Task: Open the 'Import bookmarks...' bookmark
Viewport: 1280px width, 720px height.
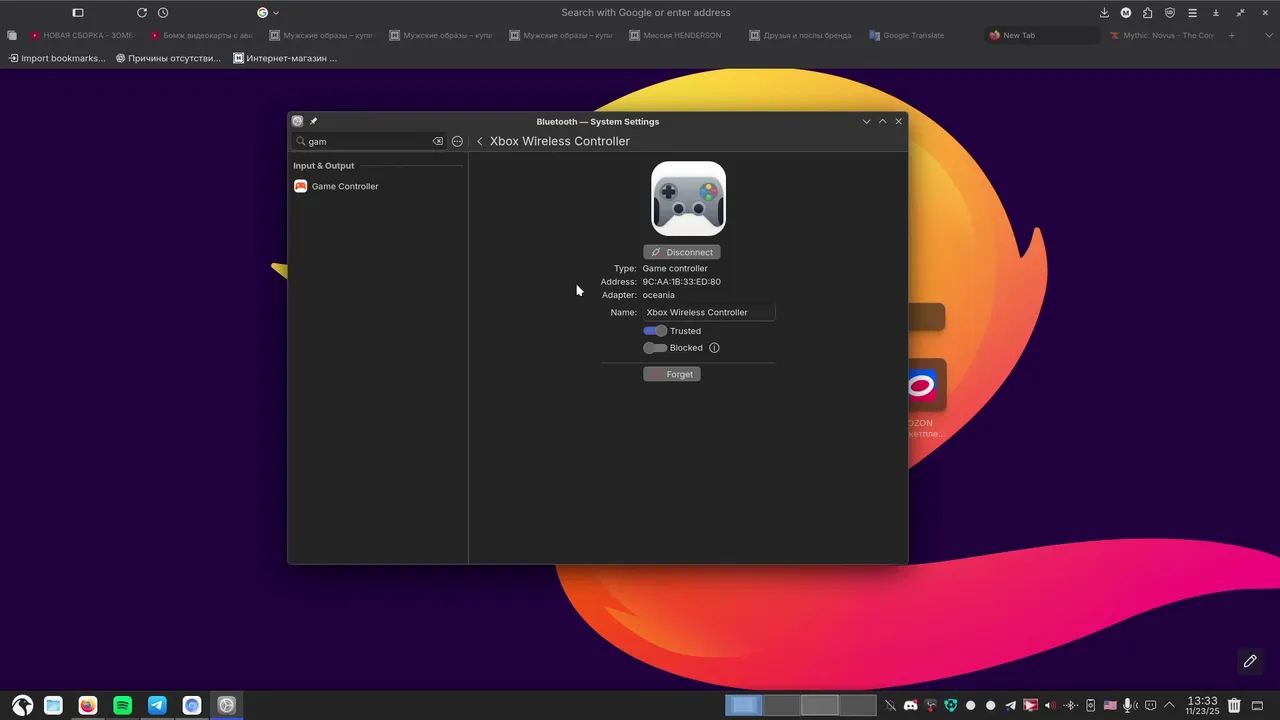Action: click(57, 58)
